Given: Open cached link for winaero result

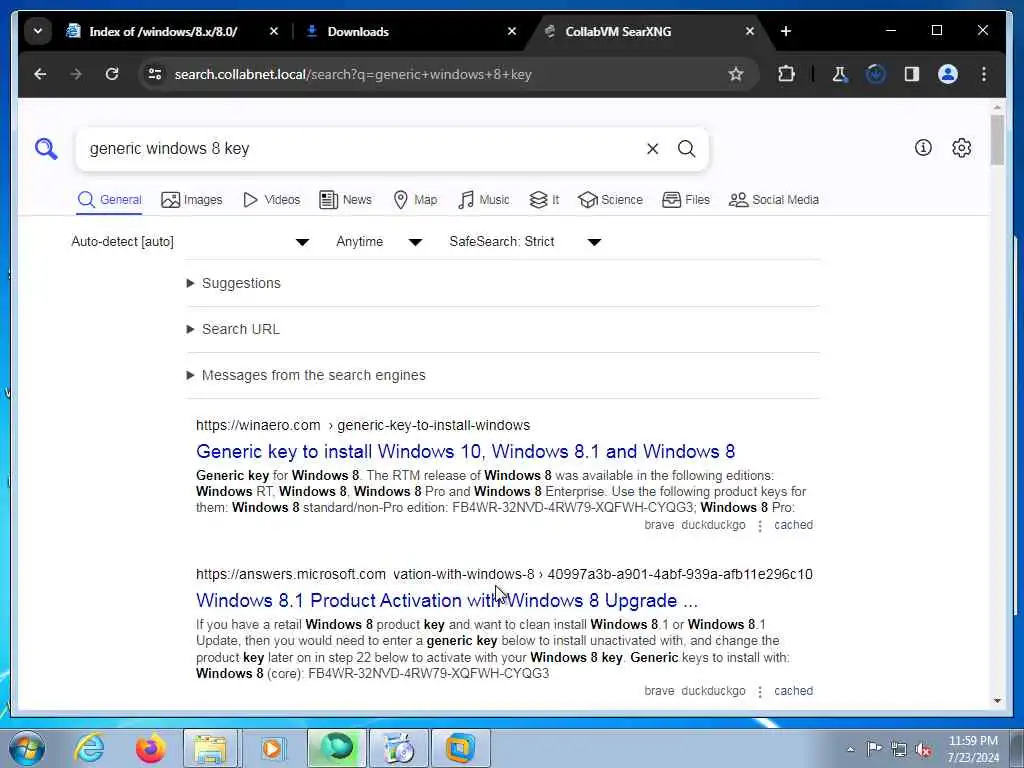Looking at the screenshot, I should click(793, 525).
